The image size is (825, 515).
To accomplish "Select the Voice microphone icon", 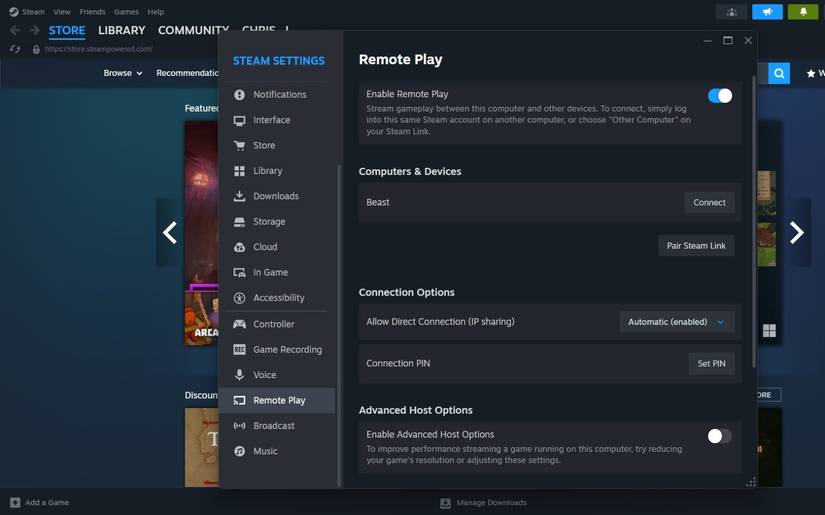I will click(239, 375).
